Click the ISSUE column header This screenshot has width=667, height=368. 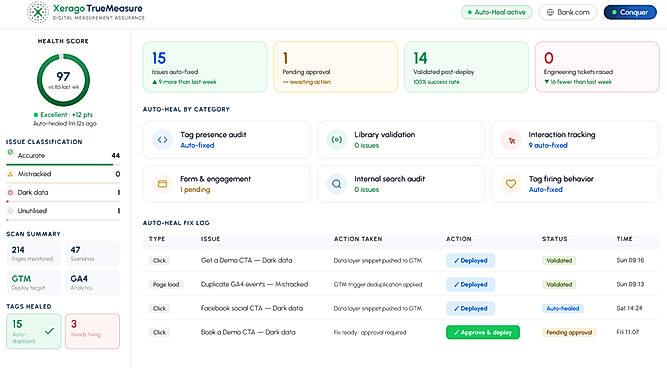tap(211, 239)
